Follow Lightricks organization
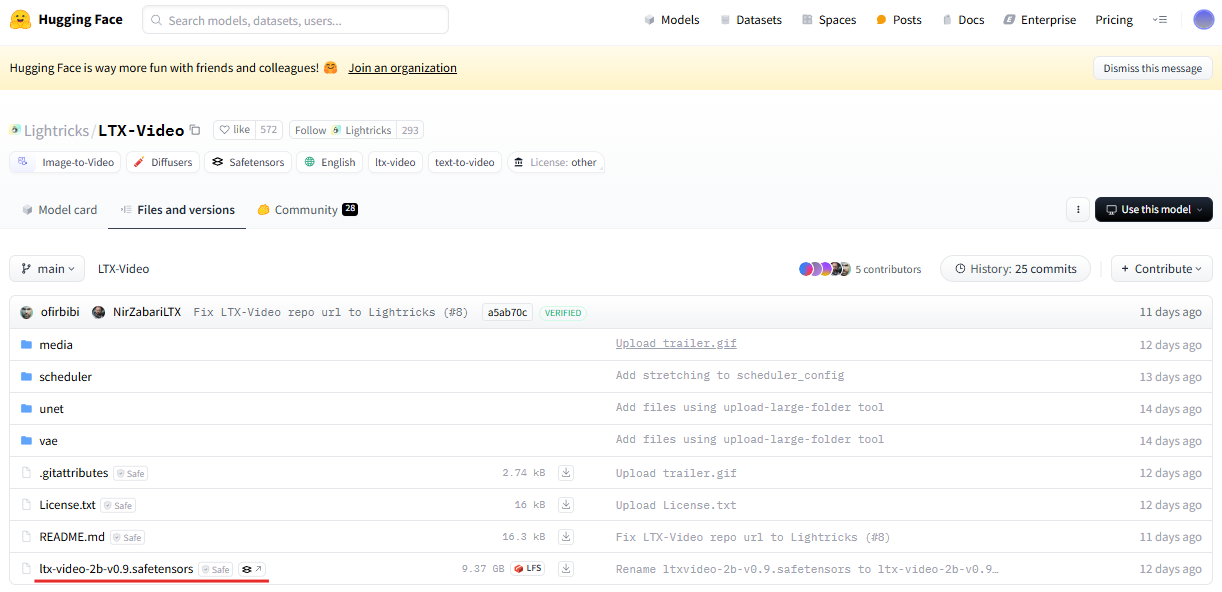1222x592 pixels. tap(343, 130)
